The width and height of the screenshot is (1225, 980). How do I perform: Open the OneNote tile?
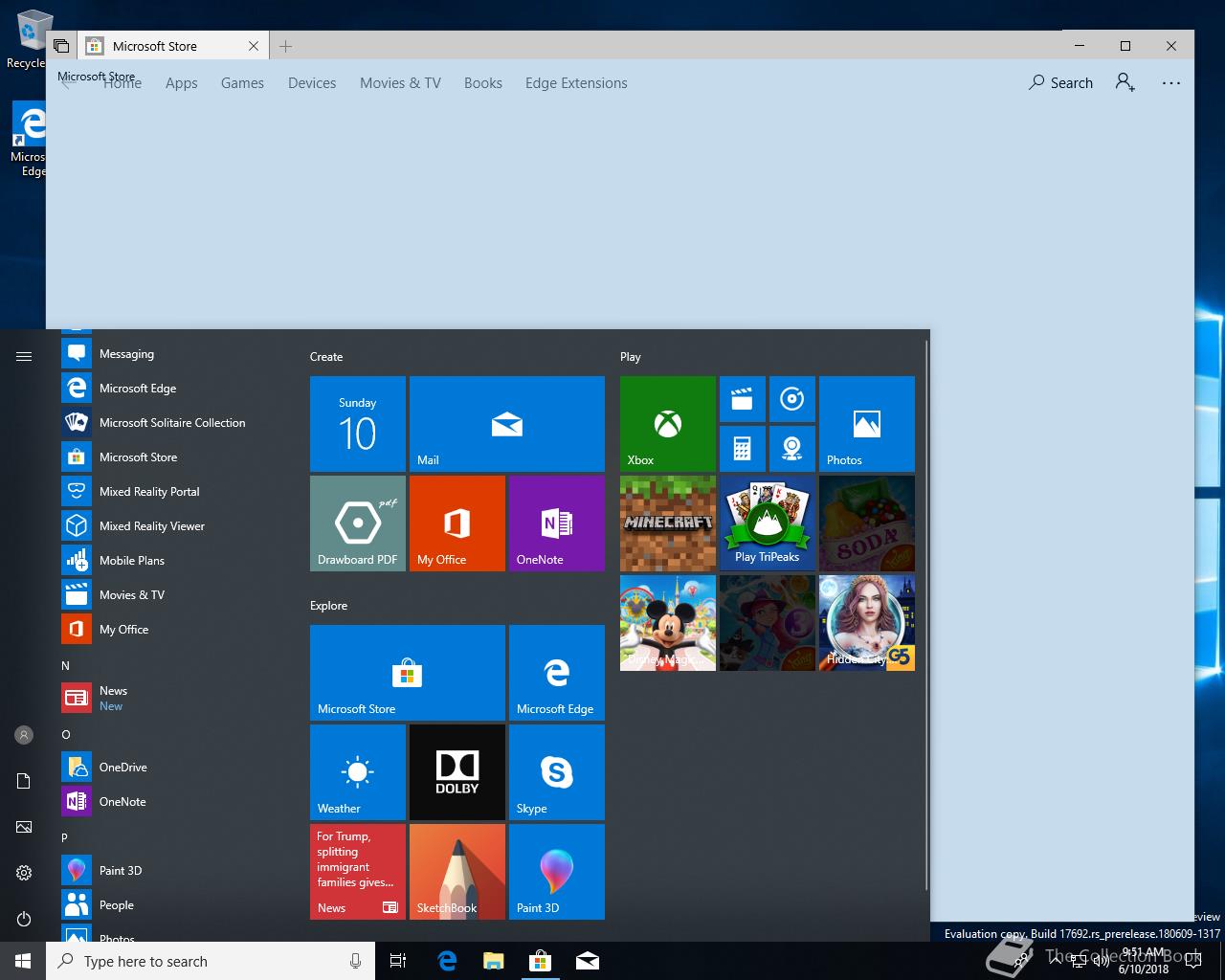(557, 523)
